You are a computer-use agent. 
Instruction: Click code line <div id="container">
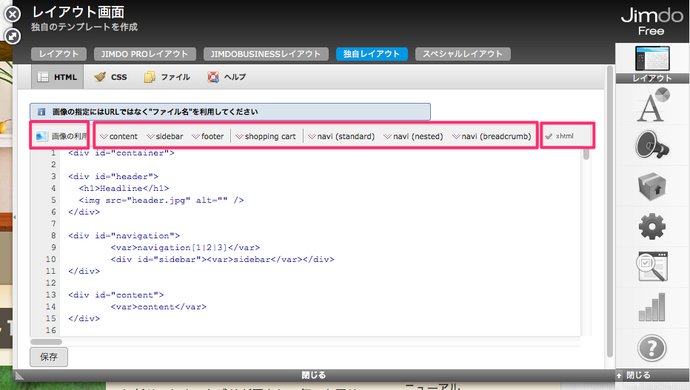click(121, 153)
